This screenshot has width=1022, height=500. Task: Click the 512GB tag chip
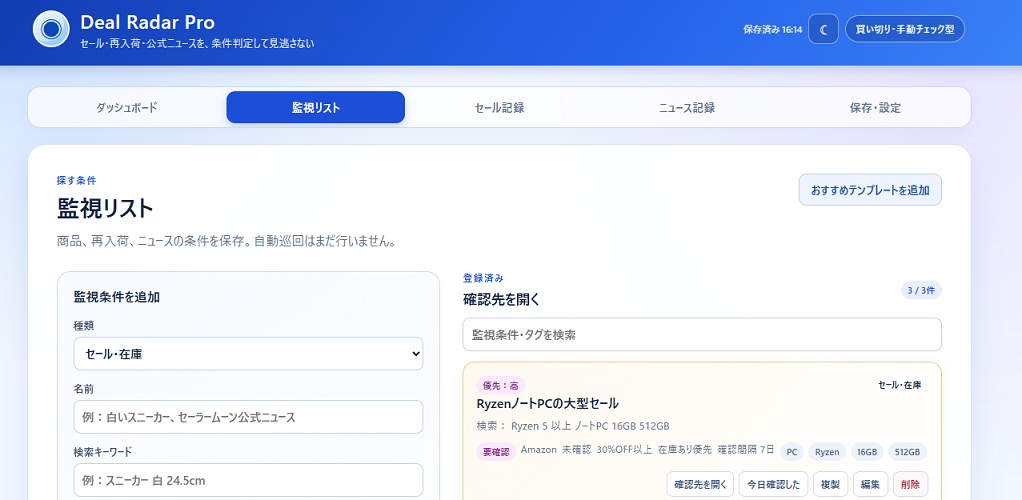click(x=907, y=452)
